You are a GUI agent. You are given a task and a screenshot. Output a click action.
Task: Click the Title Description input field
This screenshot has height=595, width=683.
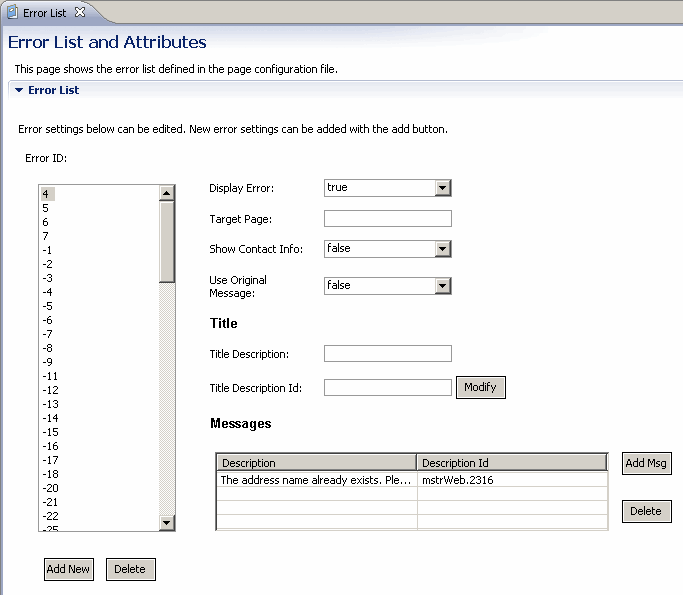pyautogui.click(x=387, y=354)
